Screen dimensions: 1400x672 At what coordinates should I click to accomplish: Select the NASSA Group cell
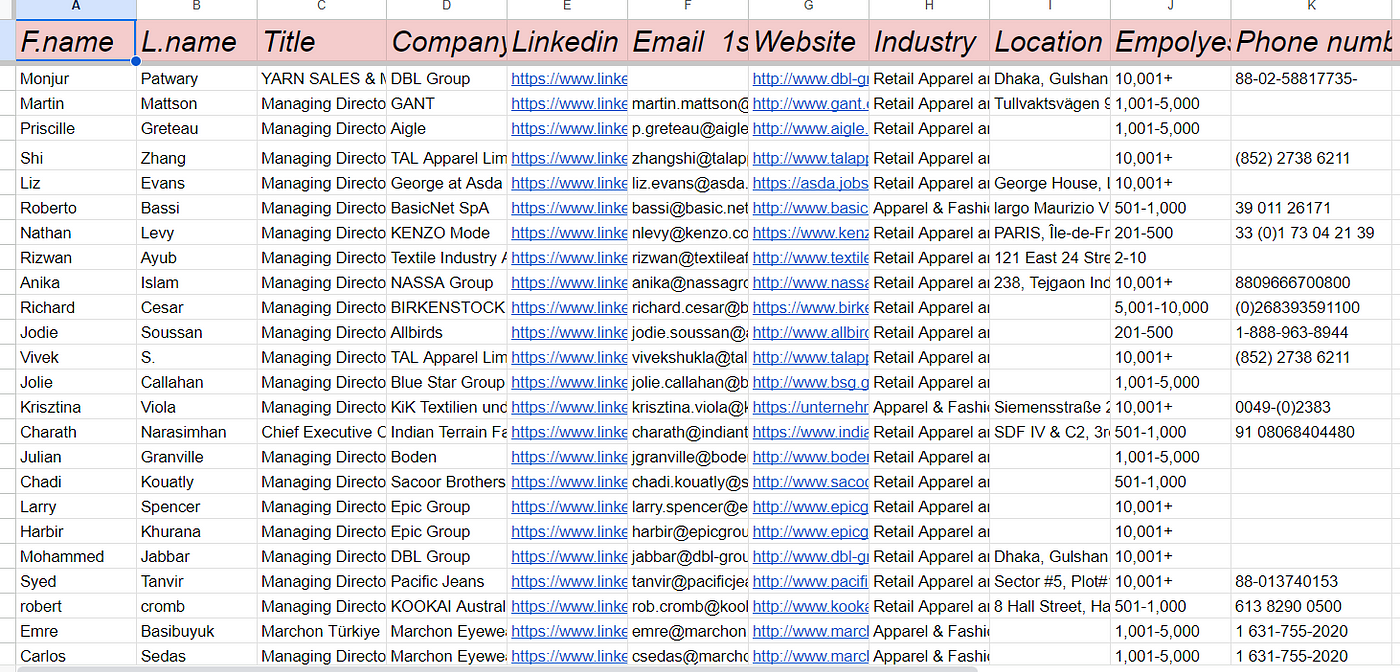pos(447,282)
